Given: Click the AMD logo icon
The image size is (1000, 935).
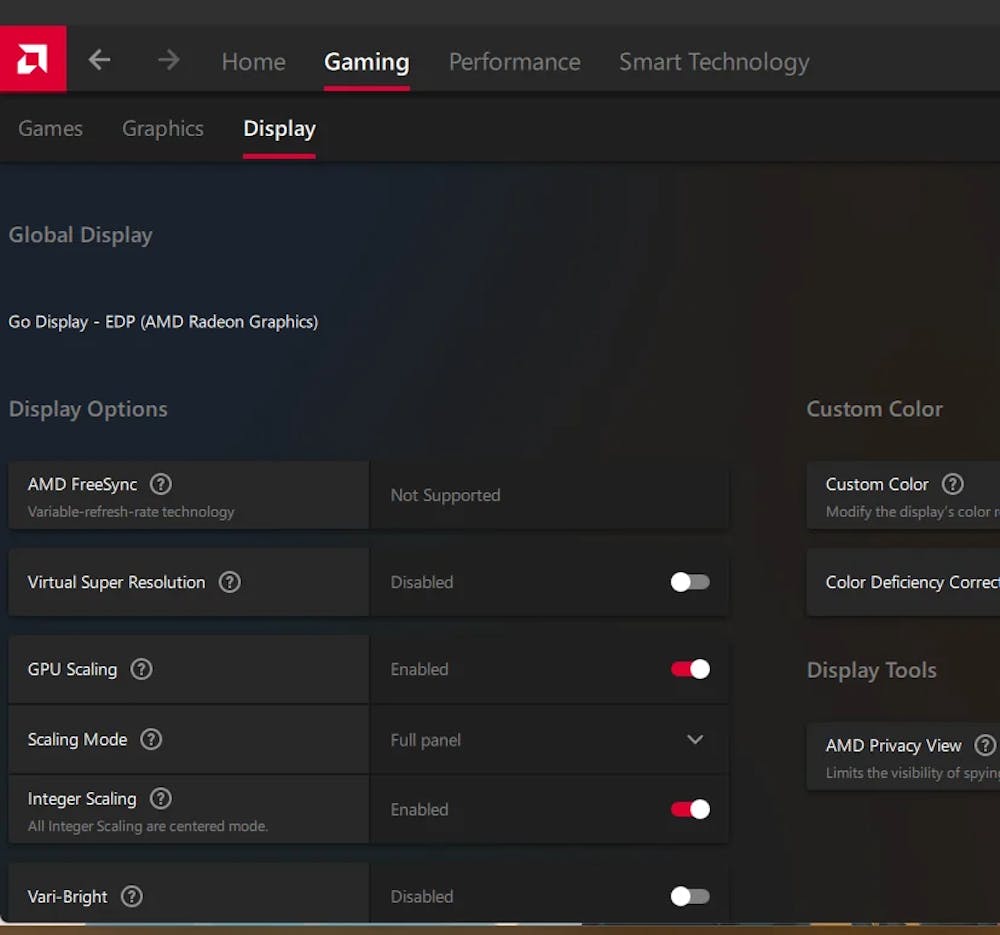Looking at the screenshot, I should tap(33, 59).
